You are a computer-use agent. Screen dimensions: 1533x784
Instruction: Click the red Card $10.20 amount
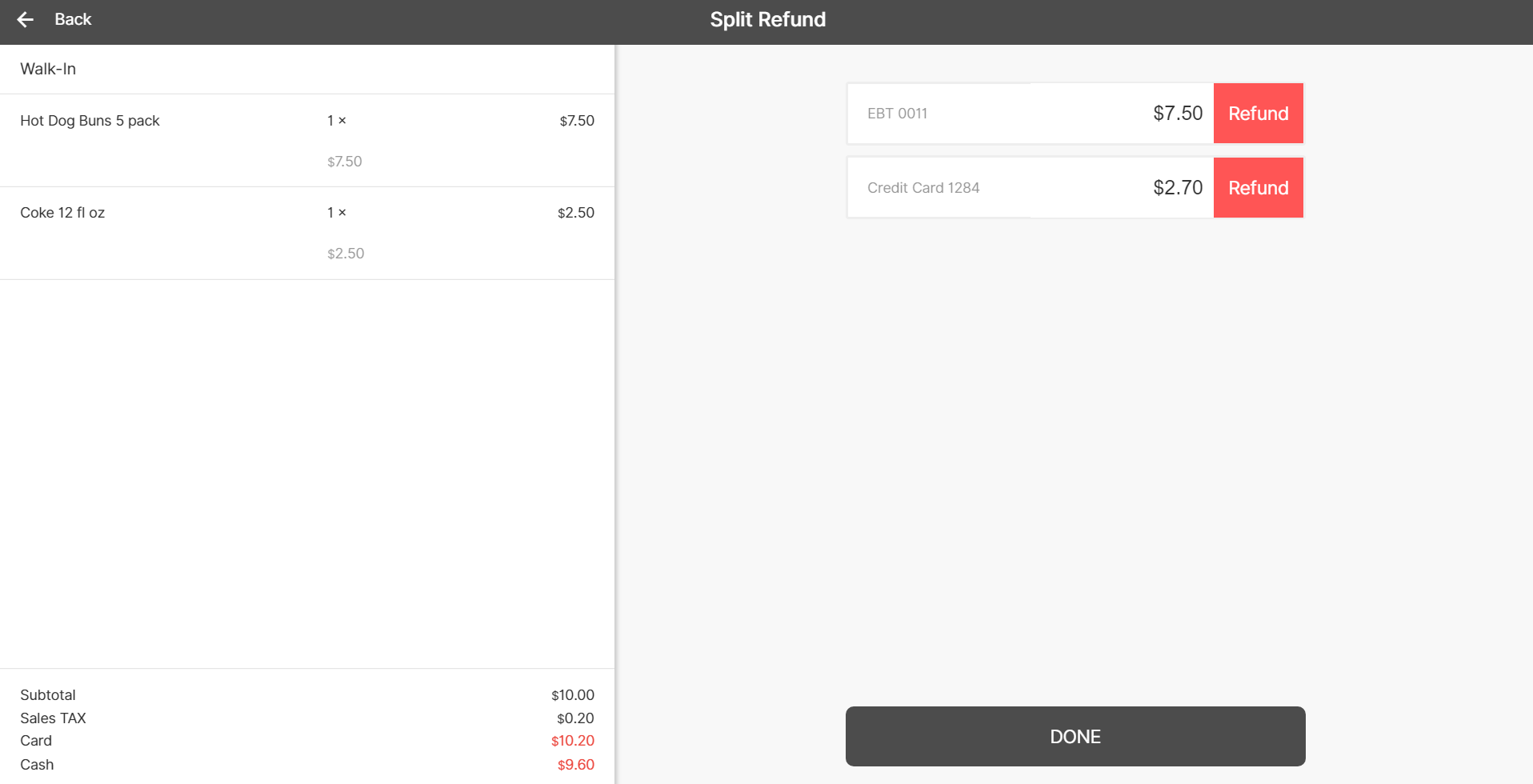[x=572, y=741]
